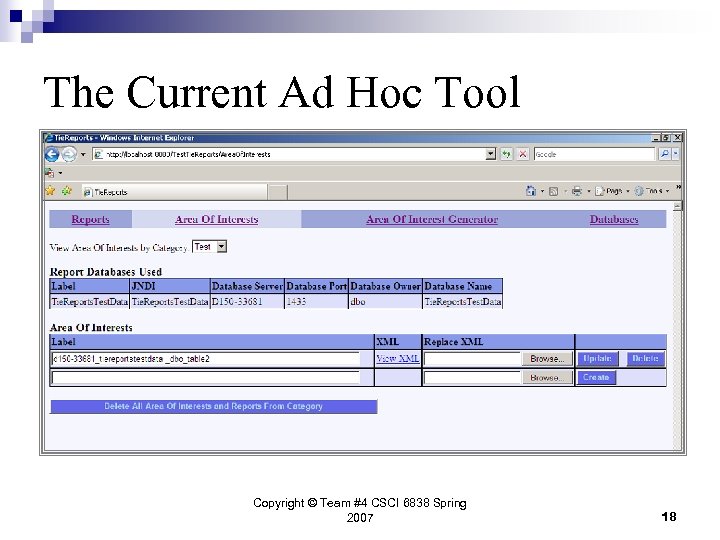Open the Page menu
Screen dimensions: 720x540
[x=612, y=191]
